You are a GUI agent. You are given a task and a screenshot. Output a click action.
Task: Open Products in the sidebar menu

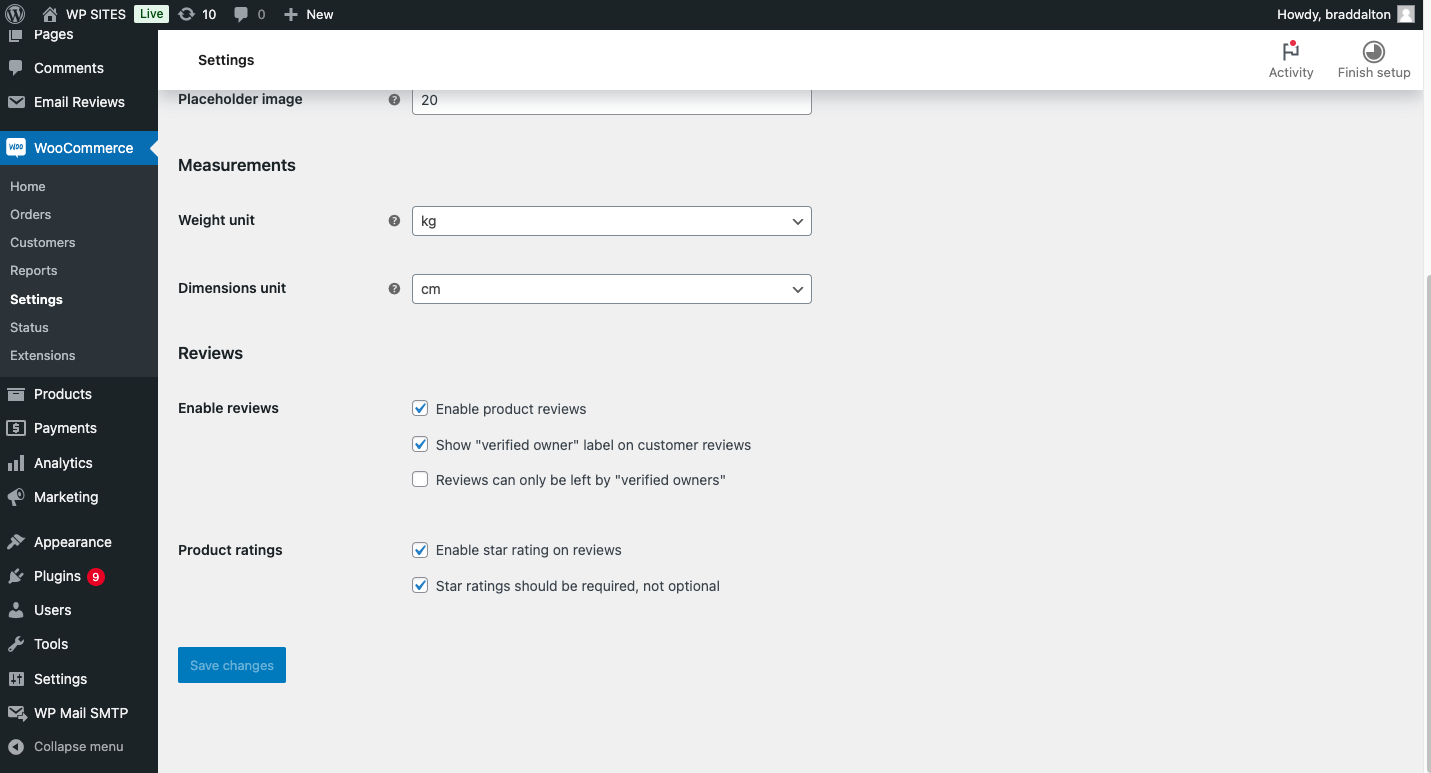click(62, 394)
